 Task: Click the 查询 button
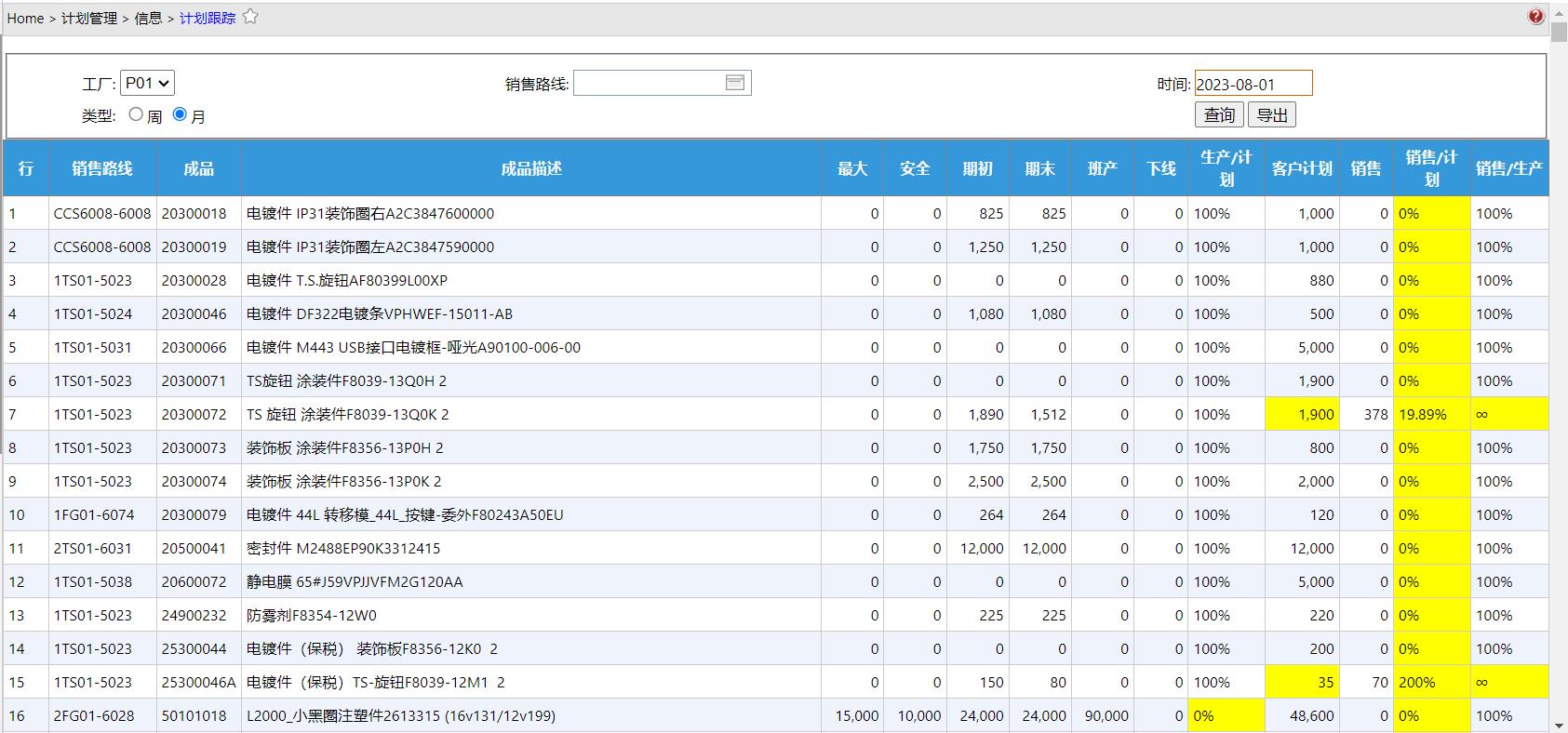pos(1219,114)
